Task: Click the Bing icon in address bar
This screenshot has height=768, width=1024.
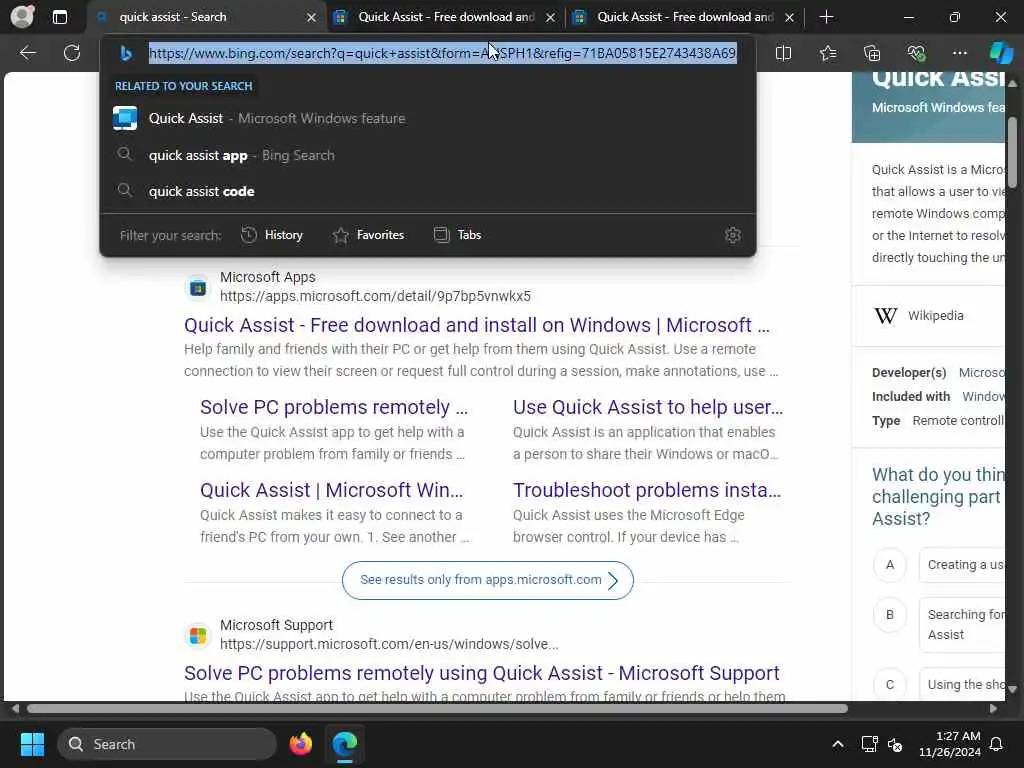Action: 126,53
